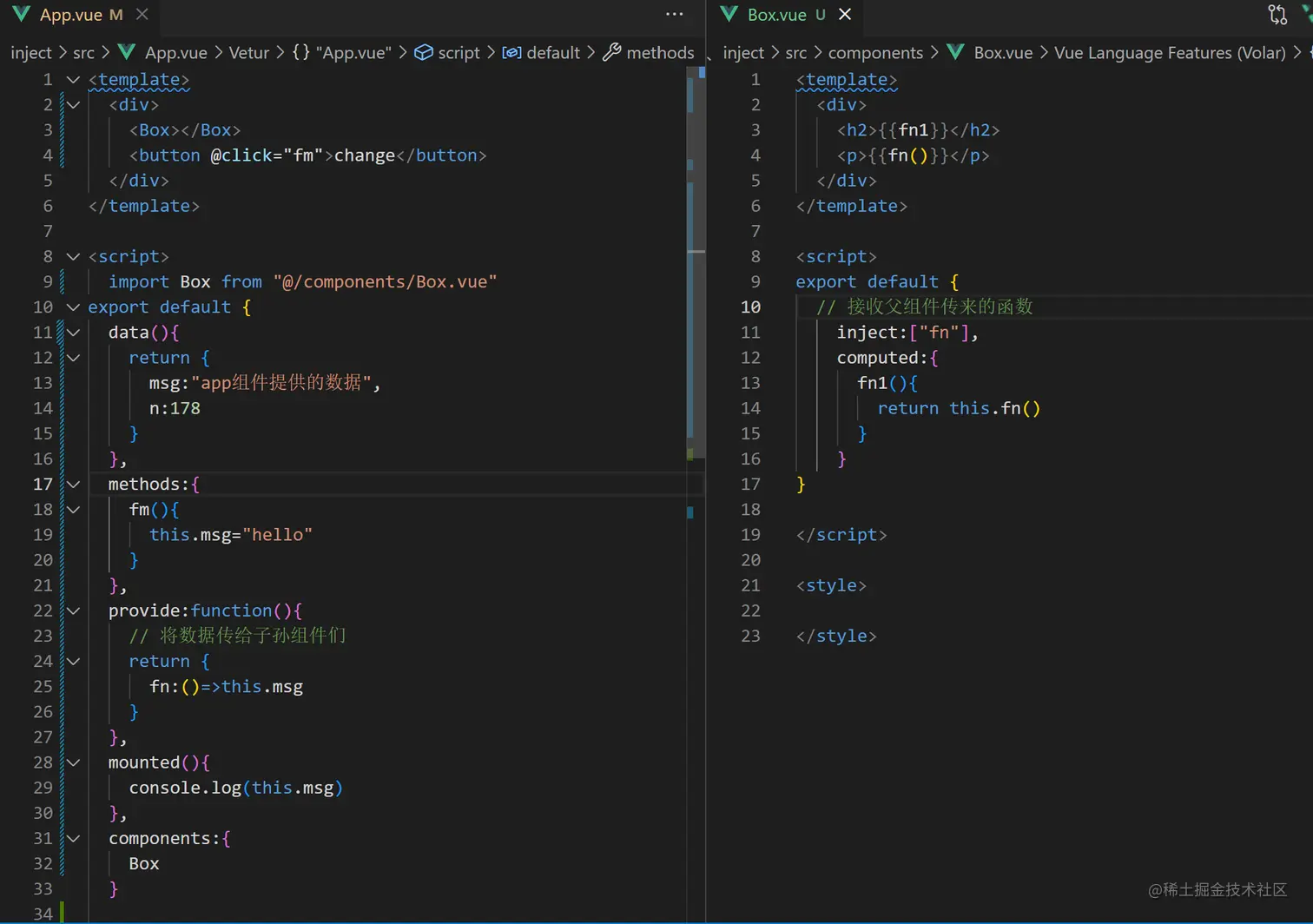Screen dimensions: 1313x924
Task: Open the components breadcrumb in right pane
Action: (874, 52)
